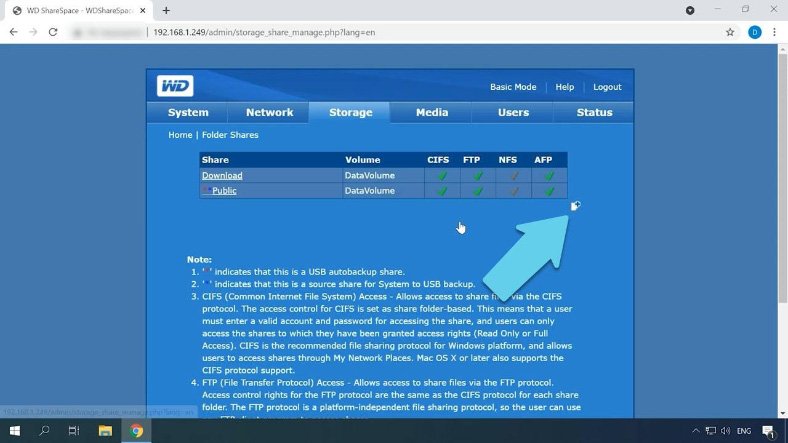Click Download row AFP checkmark
788x443 pixels.
point(549,176)
